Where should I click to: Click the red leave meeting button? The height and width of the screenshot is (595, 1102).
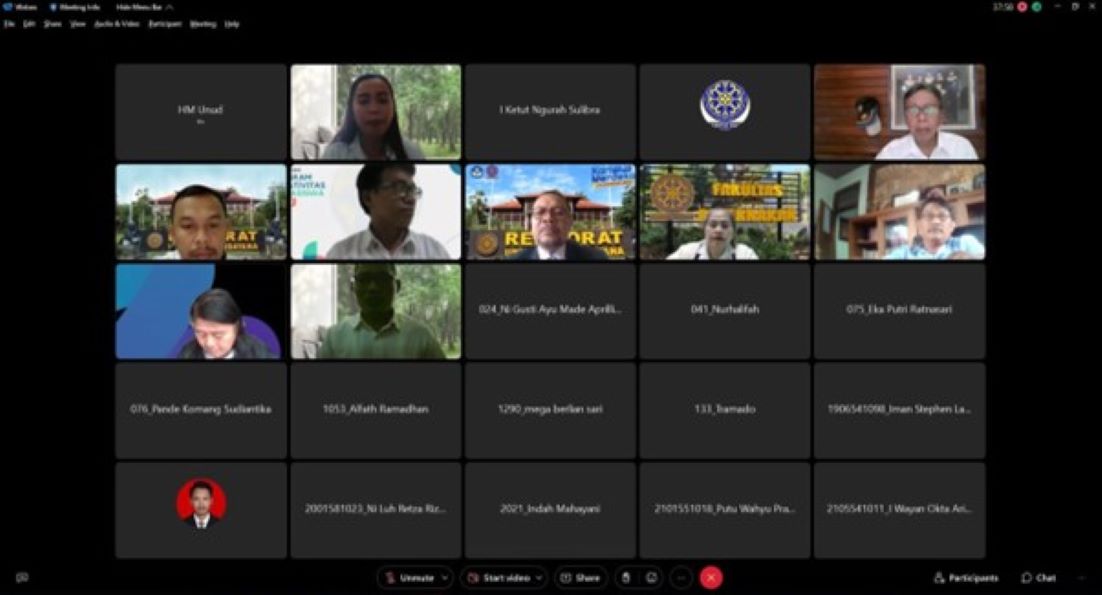[x=711, y=578]
